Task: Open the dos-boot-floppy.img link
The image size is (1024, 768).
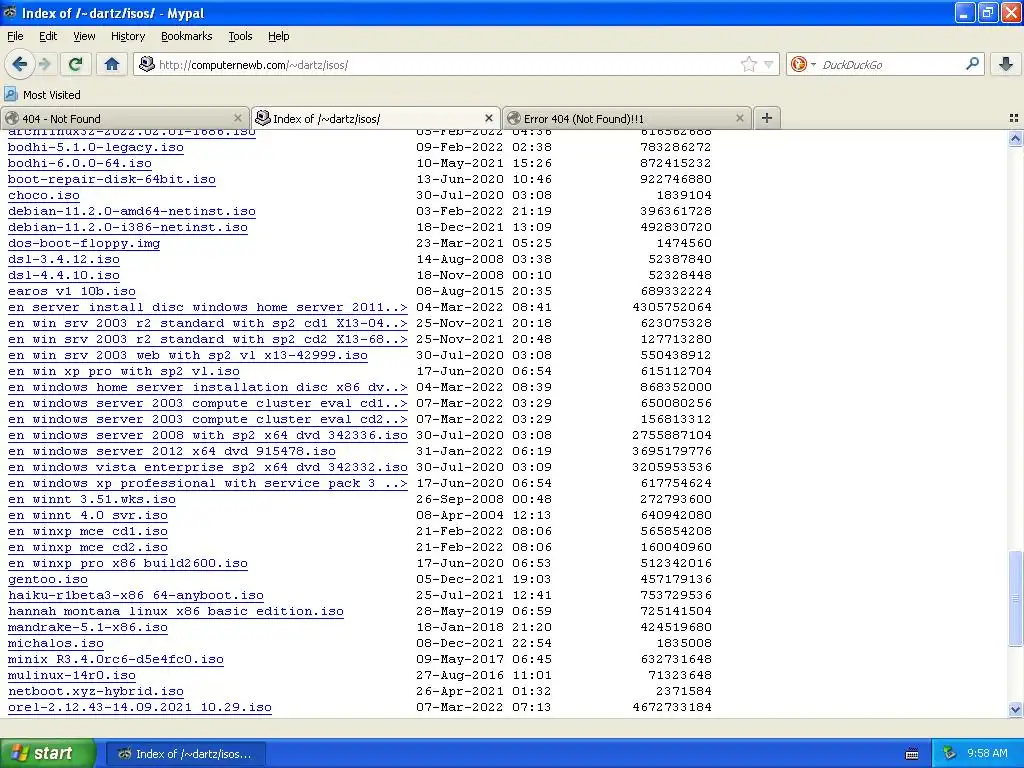Action: click(84, 244)
